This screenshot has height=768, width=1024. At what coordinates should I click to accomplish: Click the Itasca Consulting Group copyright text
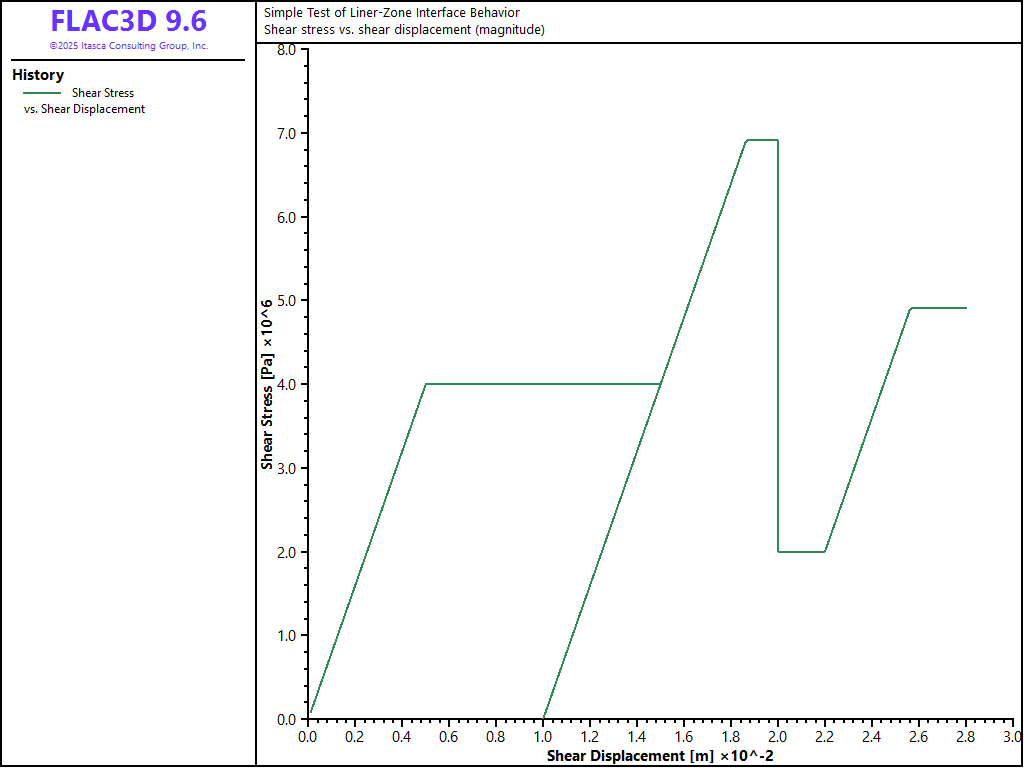(128, 46)
